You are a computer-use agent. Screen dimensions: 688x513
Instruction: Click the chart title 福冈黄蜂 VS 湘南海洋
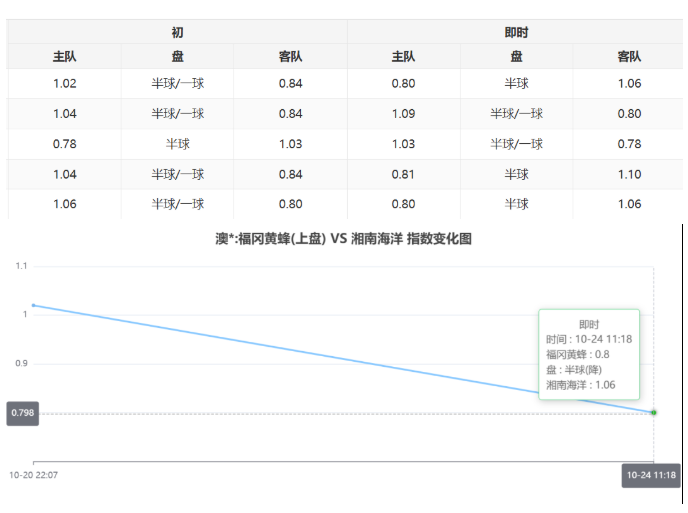coord(342,240)
